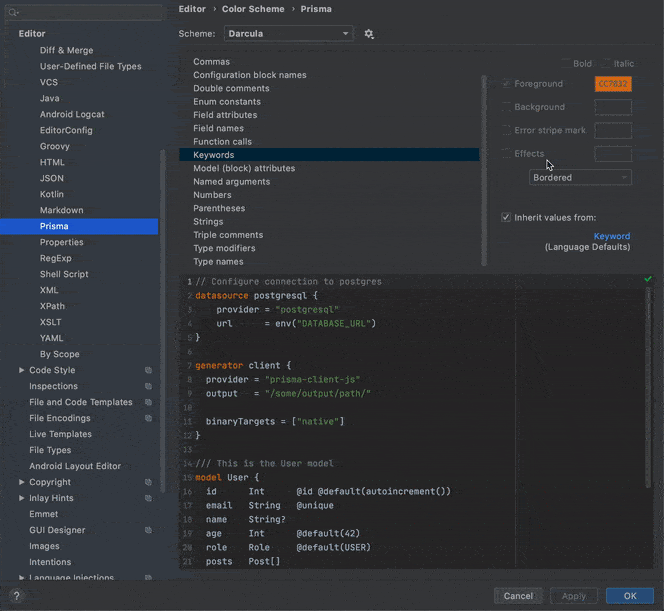Select By Scope in settings tree
This screenshot has height=611, width=664.
pyautogui.click(x=79, y=354)
